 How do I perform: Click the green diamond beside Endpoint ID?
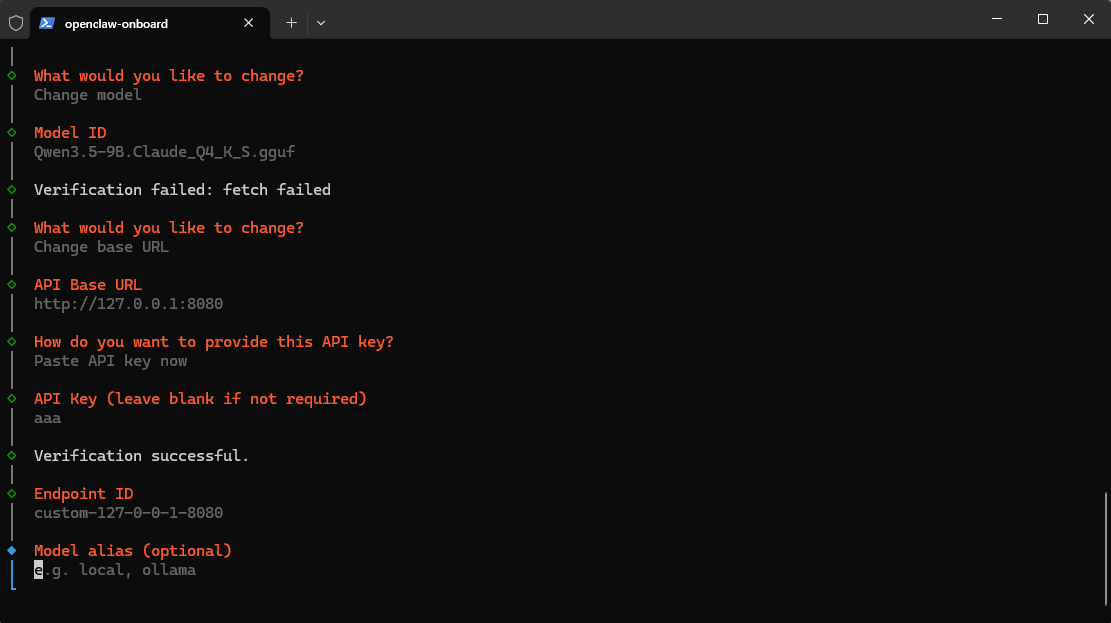coord(12,493)
